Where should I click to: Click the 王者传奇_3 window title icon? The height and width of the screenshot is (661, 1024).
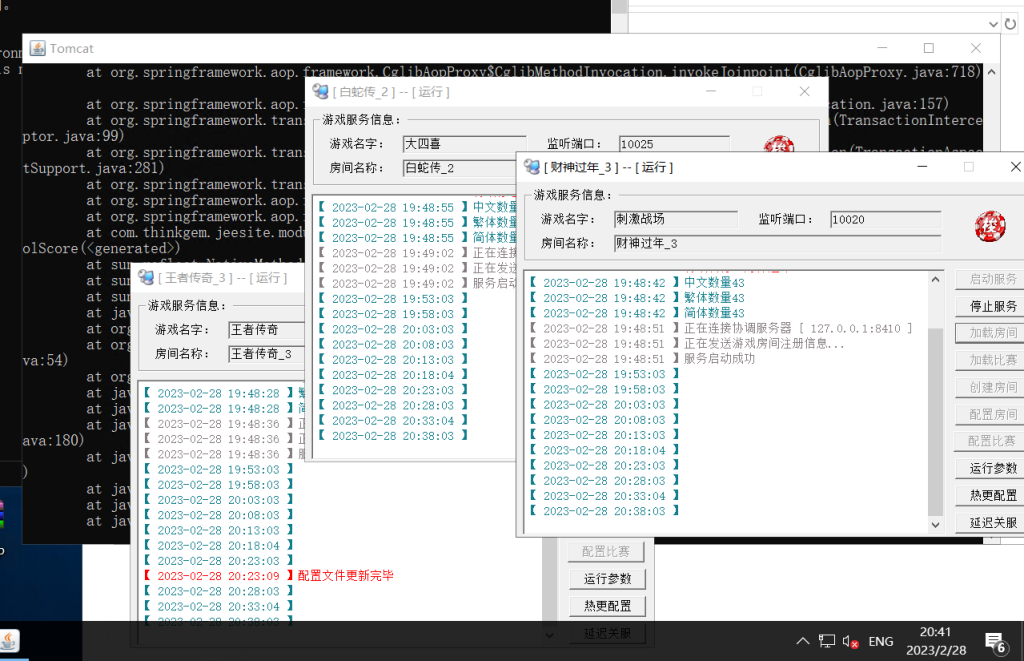(x=146, y=277)
